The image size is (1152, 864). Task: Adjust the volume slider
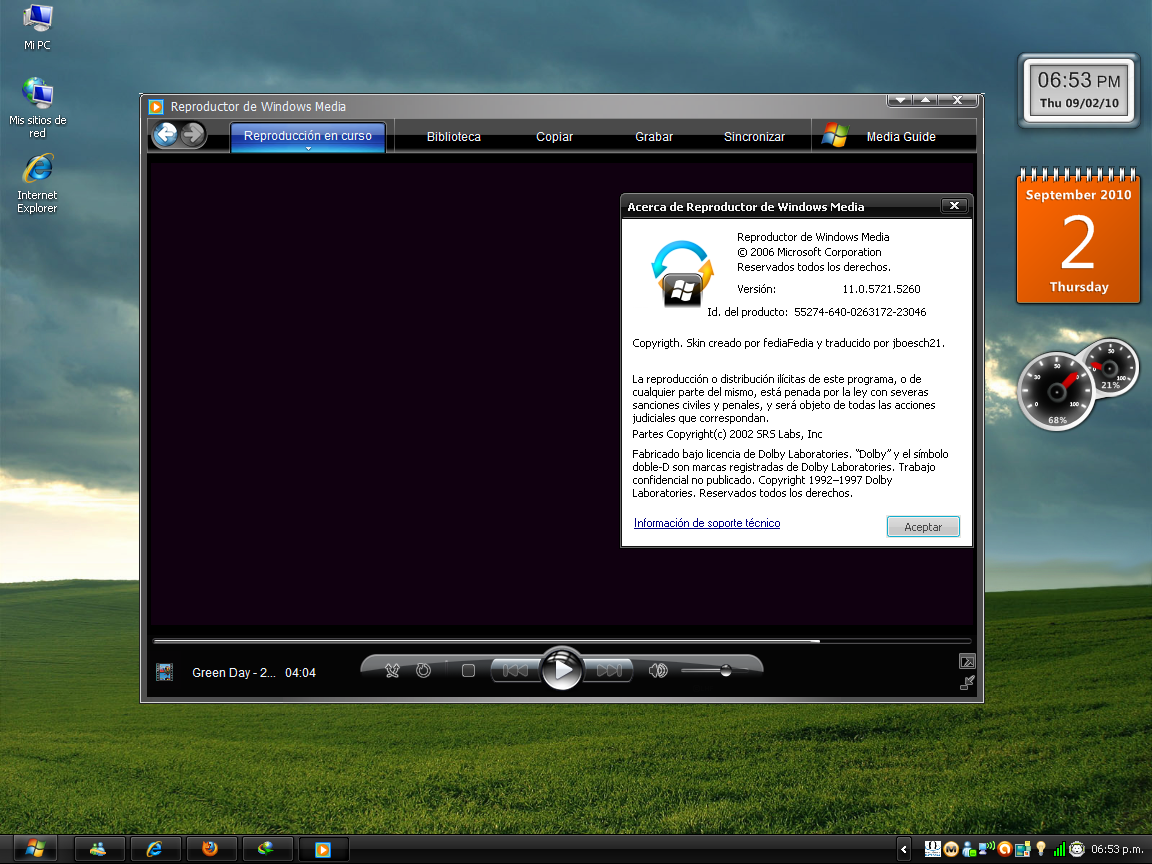pyautogui.click(x=715, y=670)
